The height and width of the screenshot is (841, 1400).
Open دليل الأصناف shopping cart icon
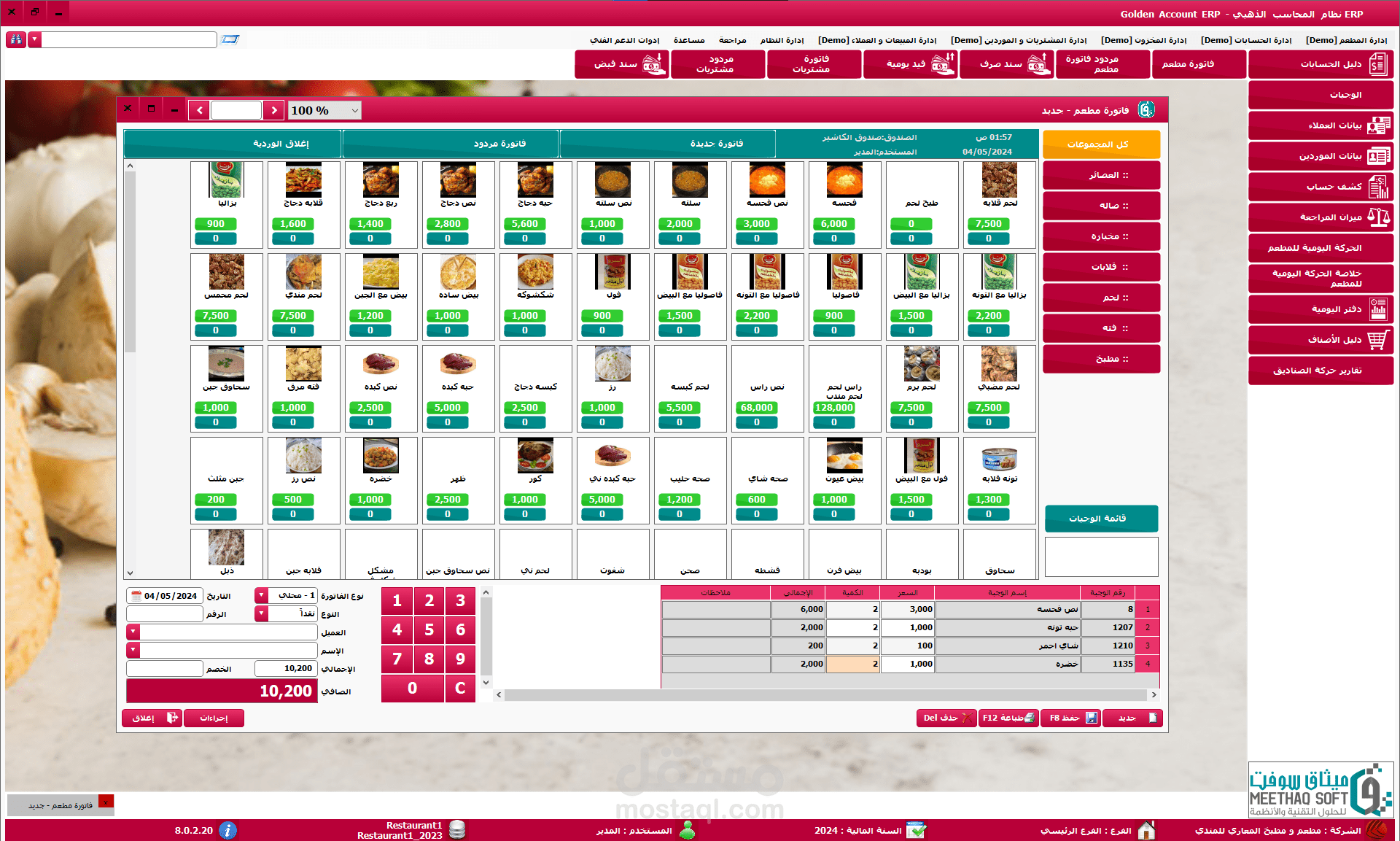[x=1377, y=340]
